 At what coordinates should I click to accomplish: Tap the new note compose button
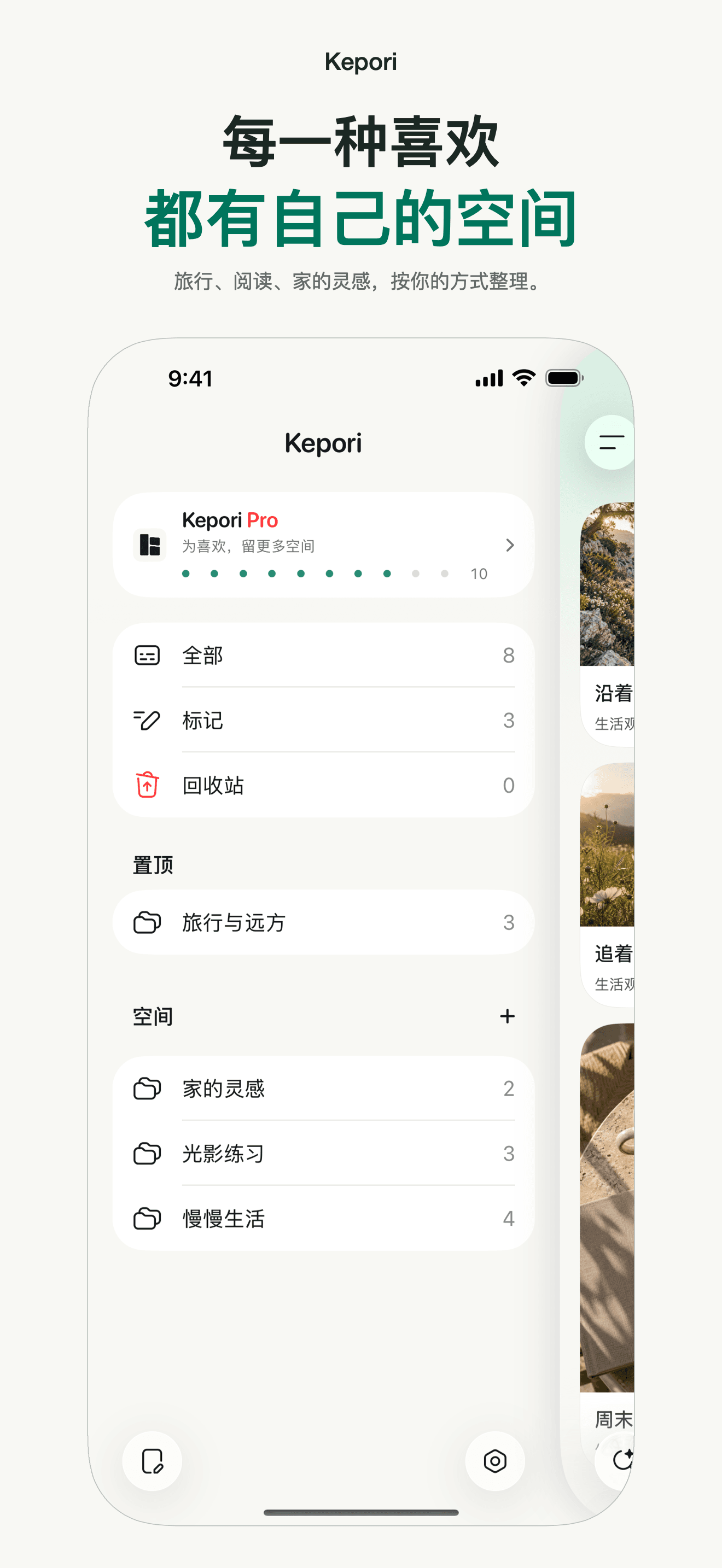[152, 1461]
